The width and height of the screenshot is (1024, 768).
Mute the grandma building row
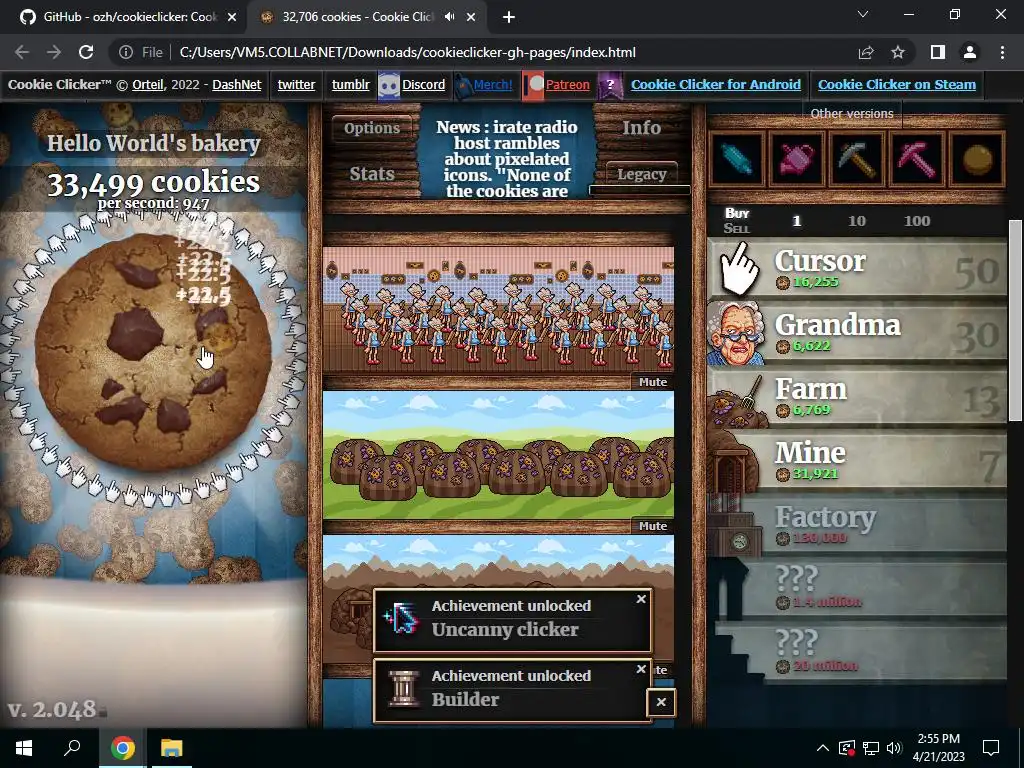652,382
